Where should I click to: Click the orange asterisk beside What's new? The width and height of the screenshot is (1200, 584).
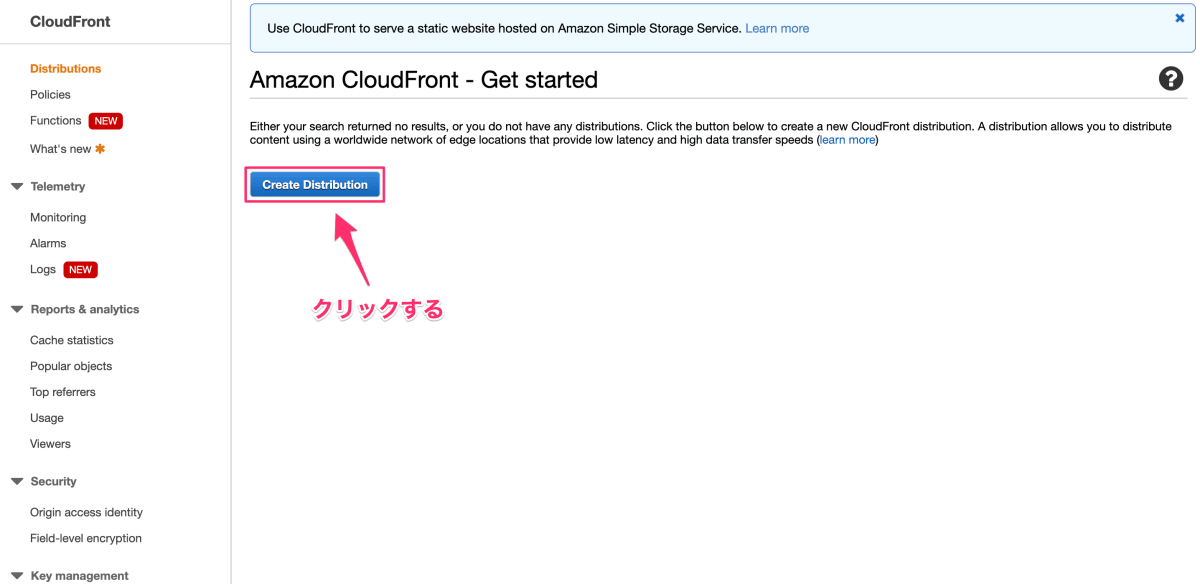click(100, 149)
